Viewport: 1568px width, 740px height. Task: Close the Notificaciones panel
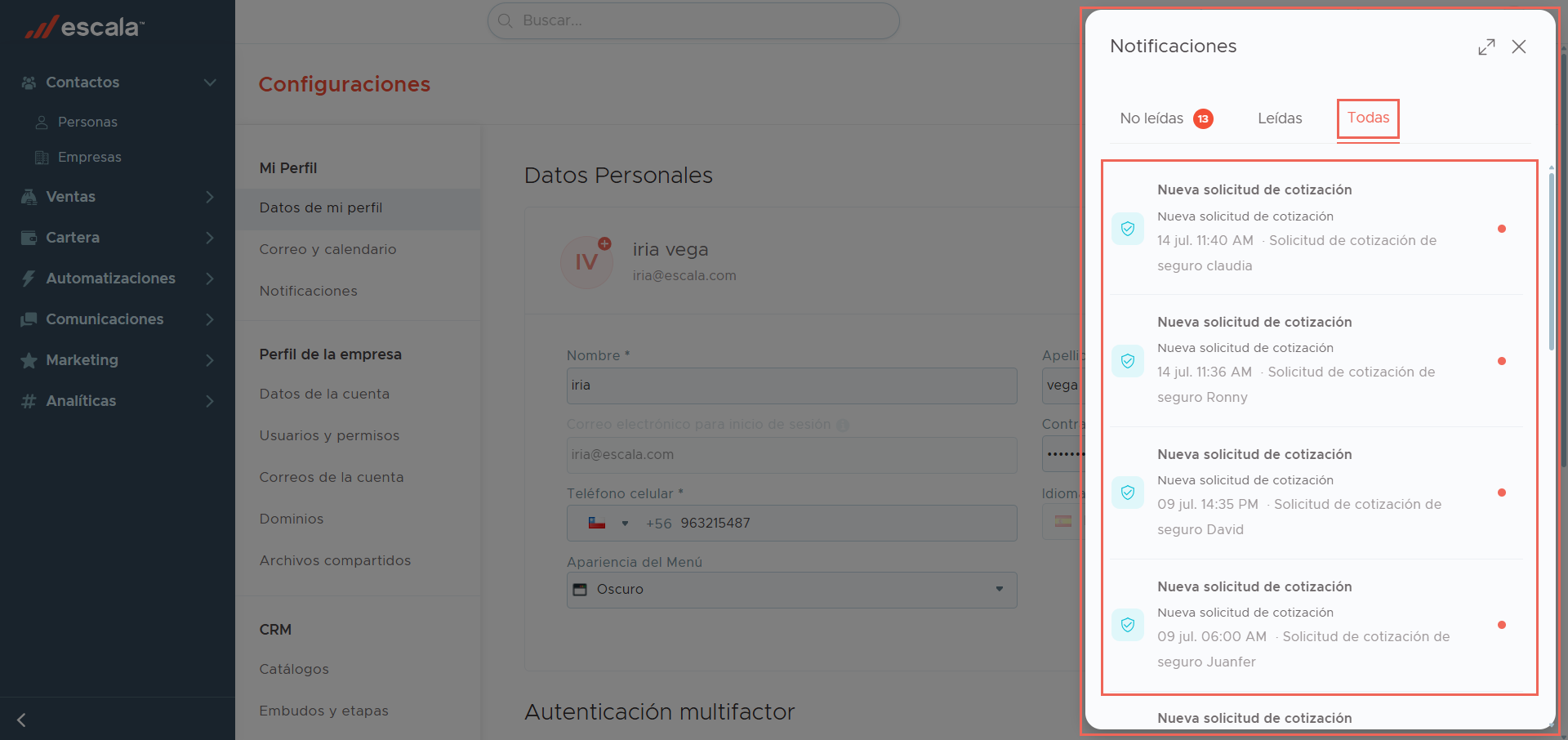tap(1519, 47)
